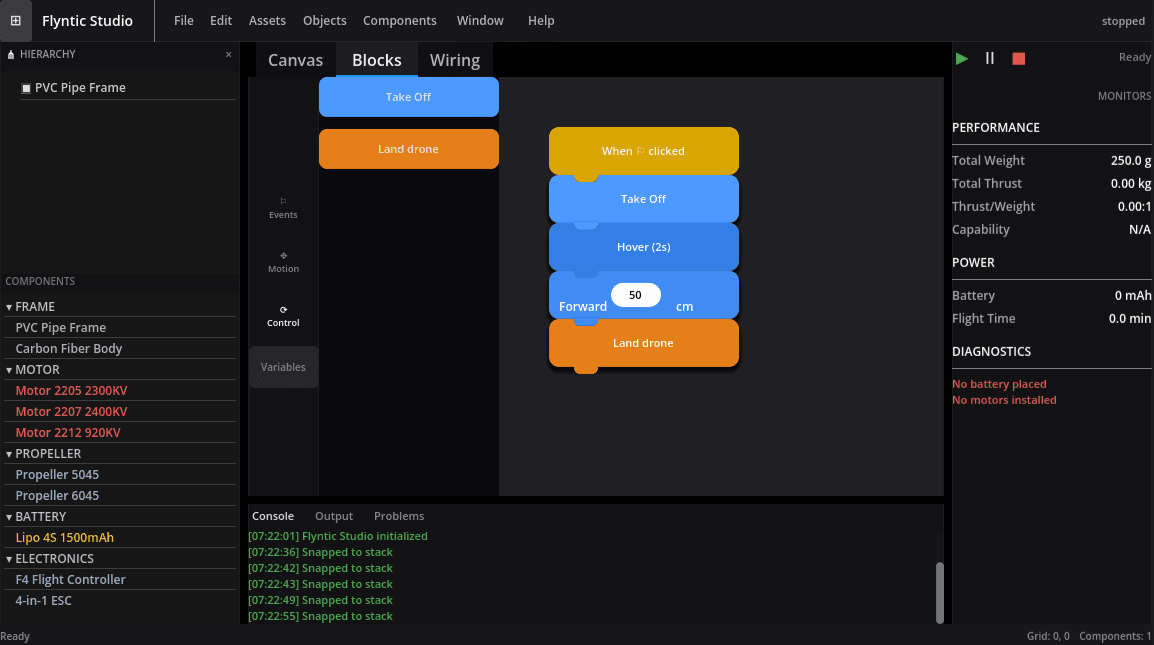Collapse the ELECTRONICS component group
1154x645 pixels.
[9, 559]
